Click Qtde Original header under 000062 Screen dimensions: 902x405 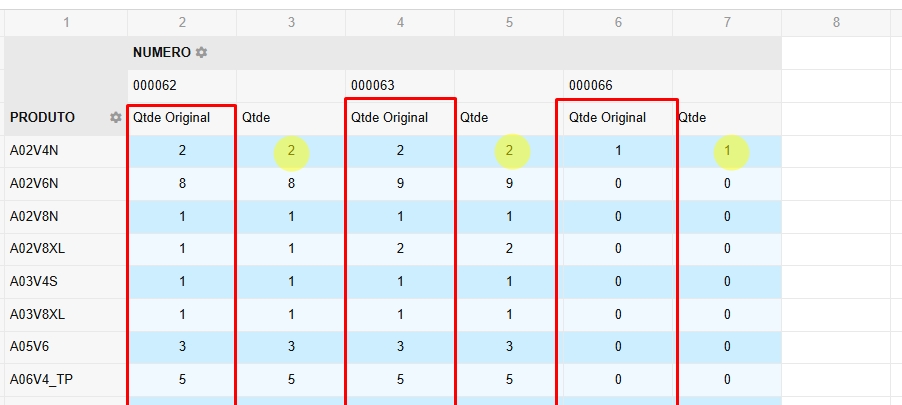[172, 118]
